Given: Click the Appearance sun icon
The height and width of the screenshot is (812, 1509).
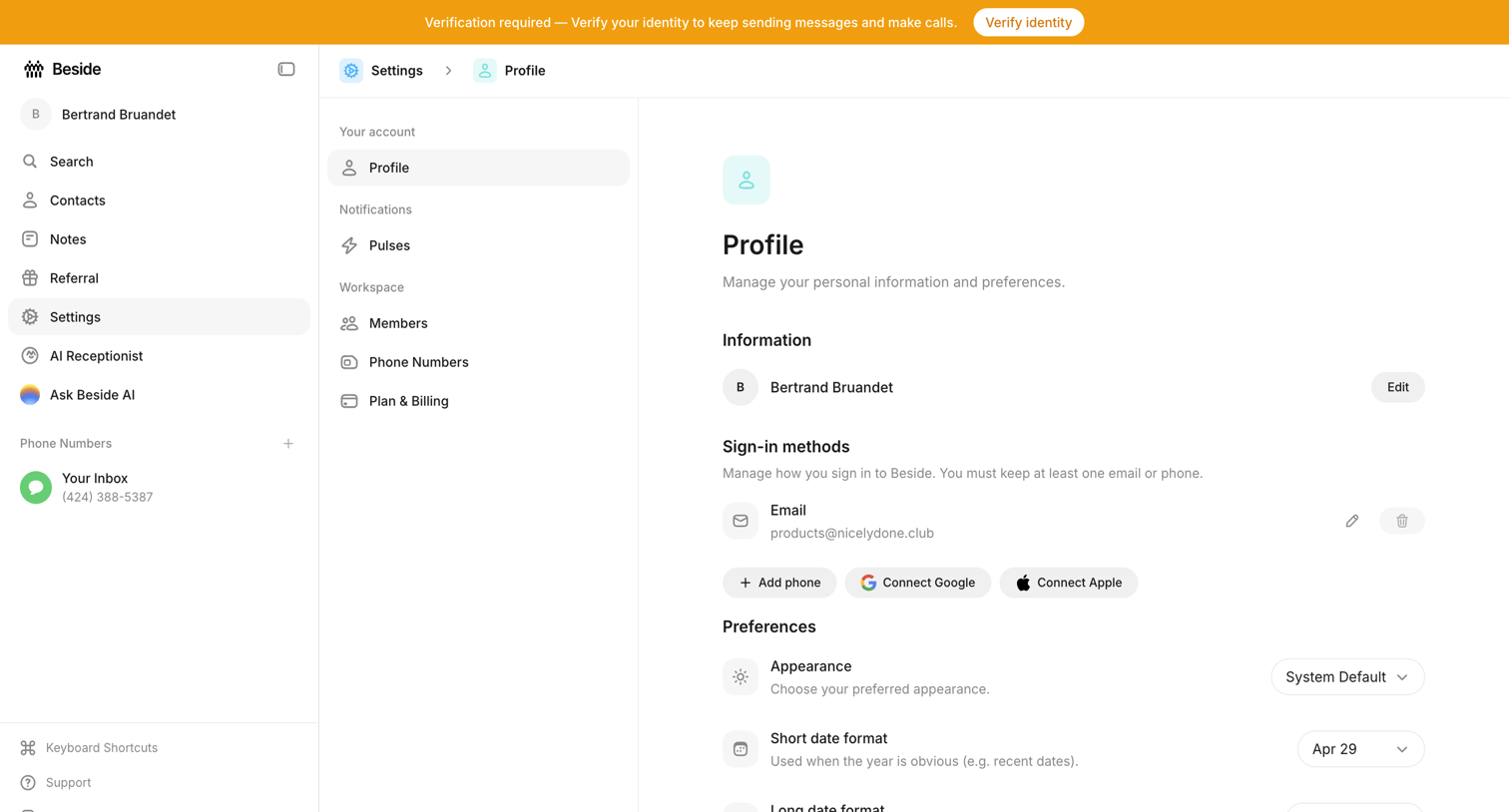Looking at the screenshot, I should (x=741, y=677).
